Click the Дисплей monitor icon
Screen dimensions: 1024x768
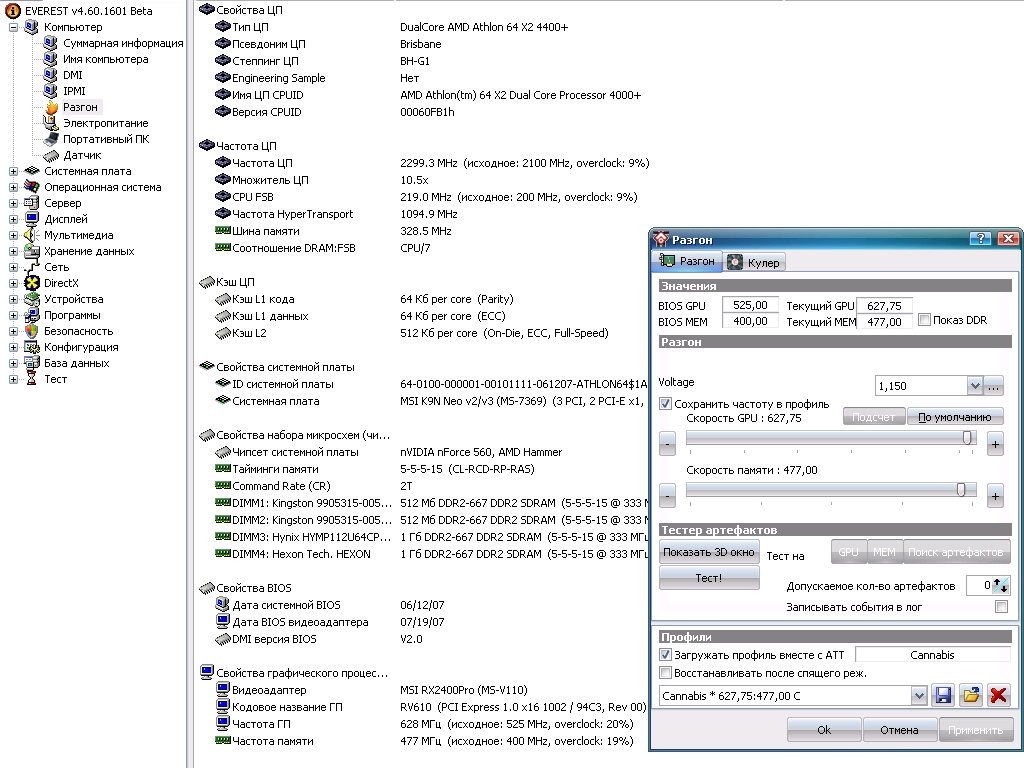point(31,219)
